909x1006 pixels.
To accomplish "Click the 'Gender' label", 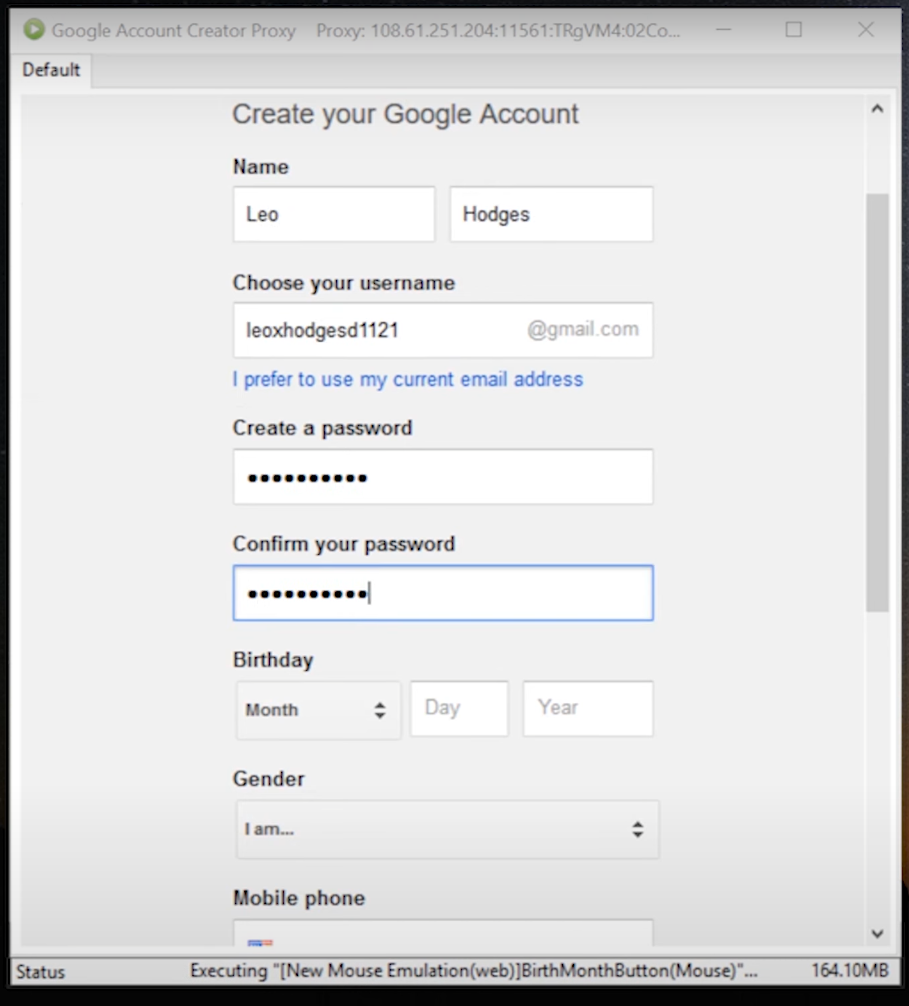I will point(269,779).
